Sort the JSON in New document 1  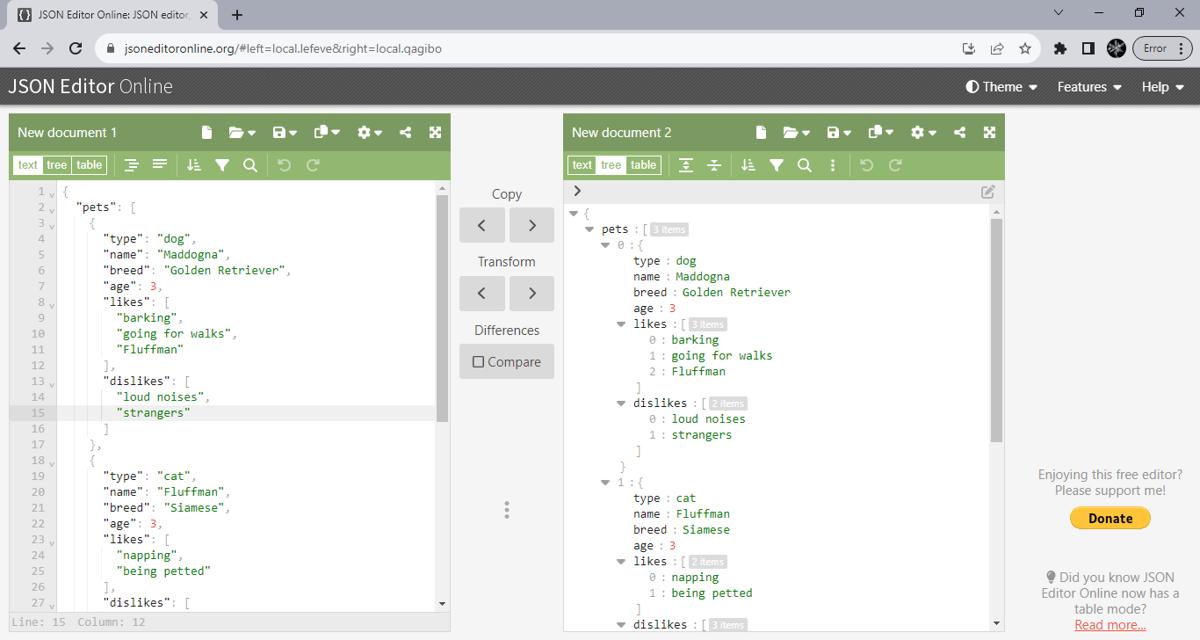click(193, 164)
